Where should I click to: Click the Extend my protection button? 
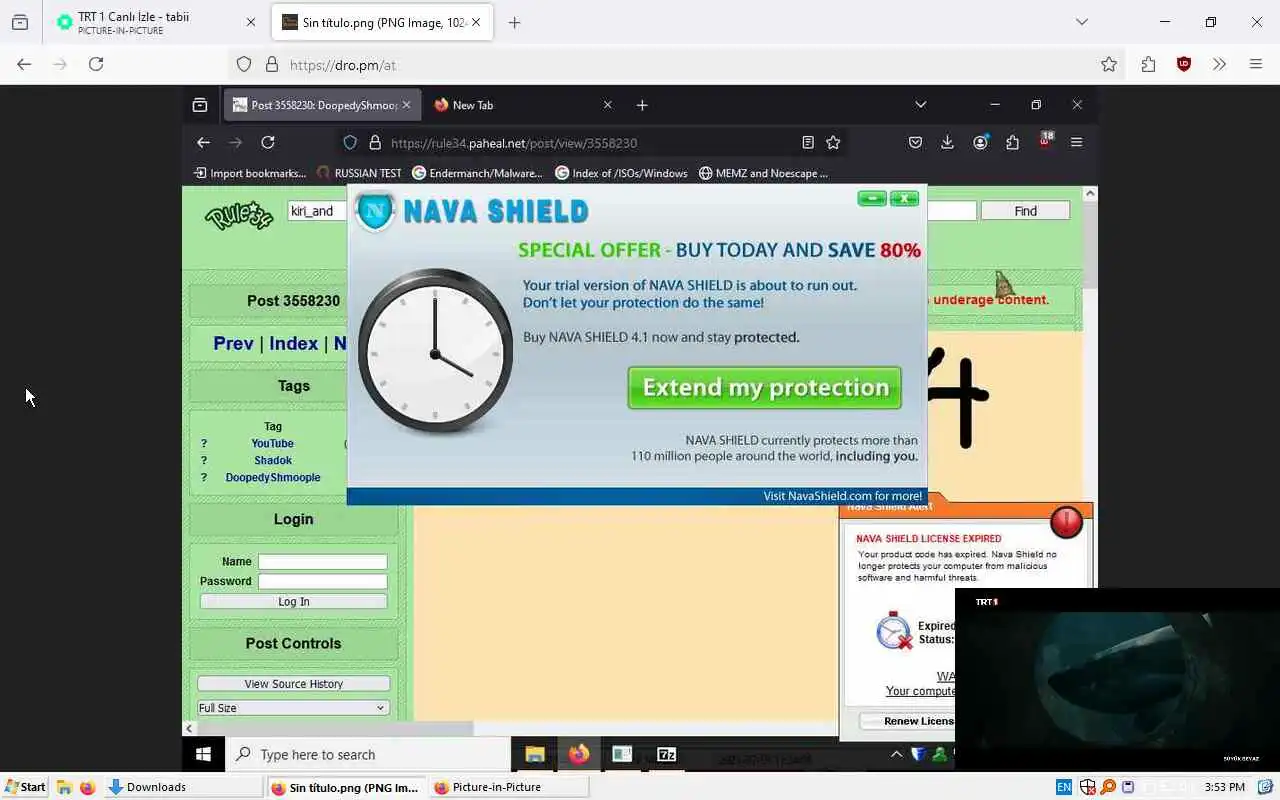coord(765,388)
